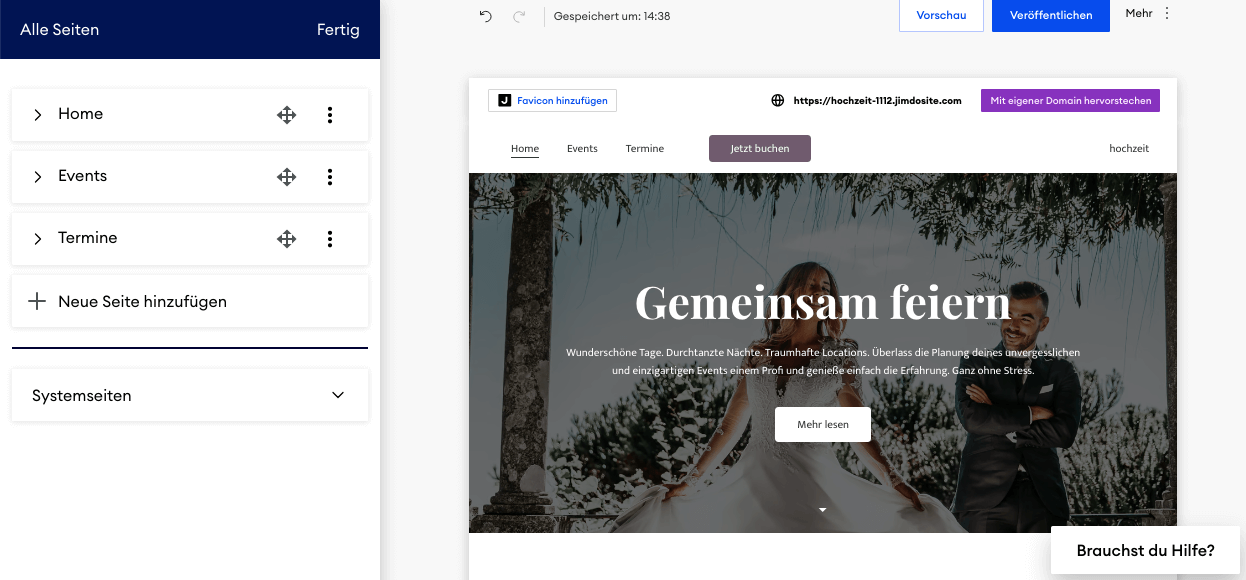This screenshot has height=580, width=1246.
Task: Click the favicon placeholder icon
Action: 504,100
